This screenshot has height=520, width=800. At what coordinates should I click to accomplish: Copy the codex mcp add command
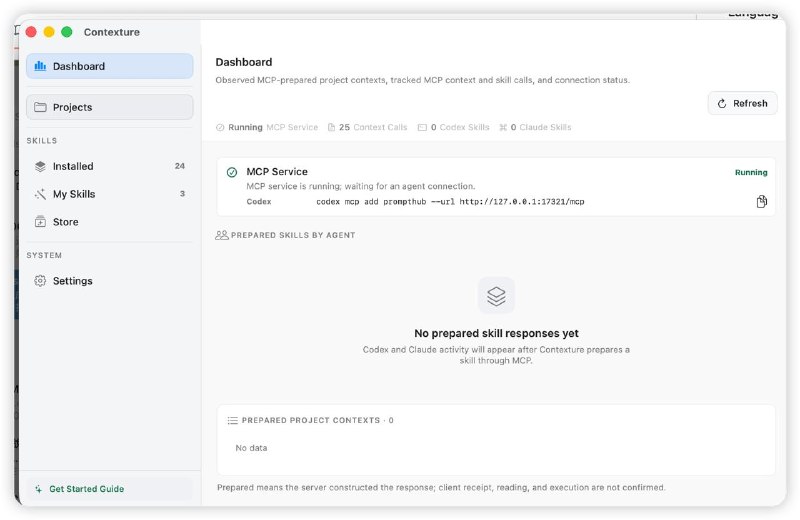(761, 202)
